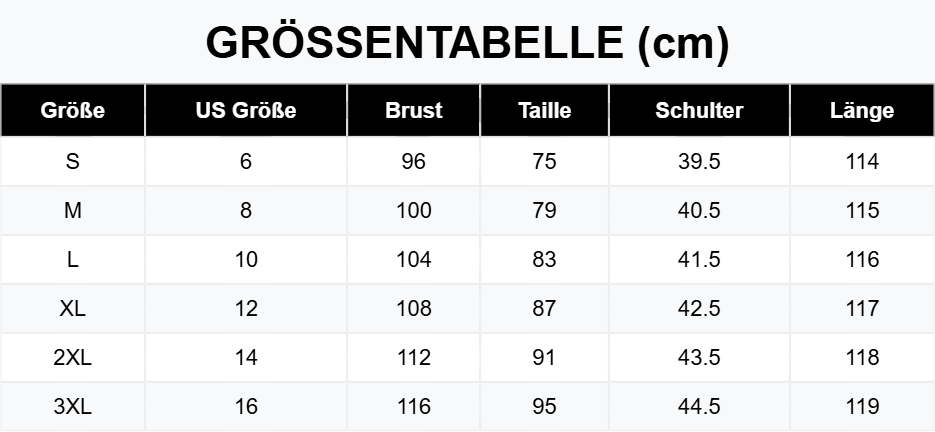Click the 2XL size cell
This screenshot has height=432, width=935.
click(x=73, y=357)
